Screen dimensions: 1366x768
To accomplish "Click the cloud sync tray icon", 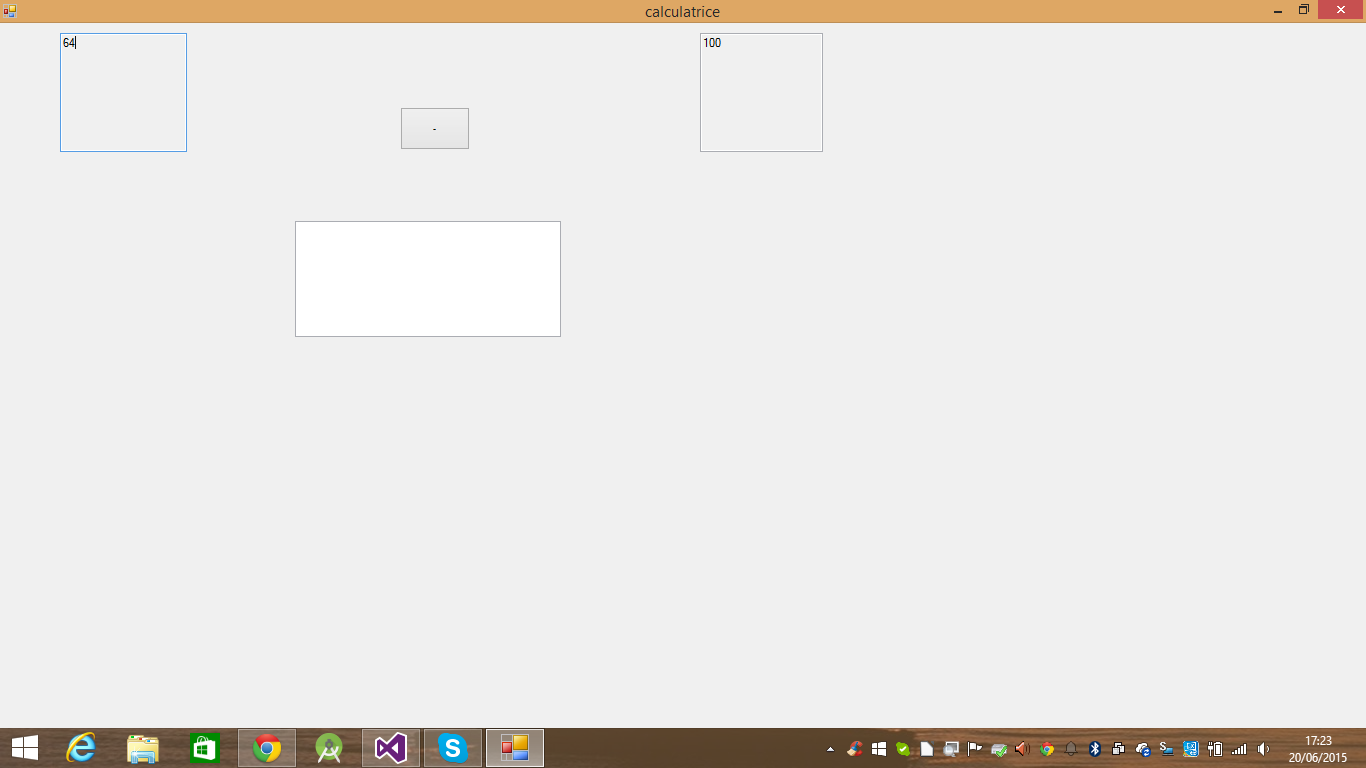I will click(1143, 749).
